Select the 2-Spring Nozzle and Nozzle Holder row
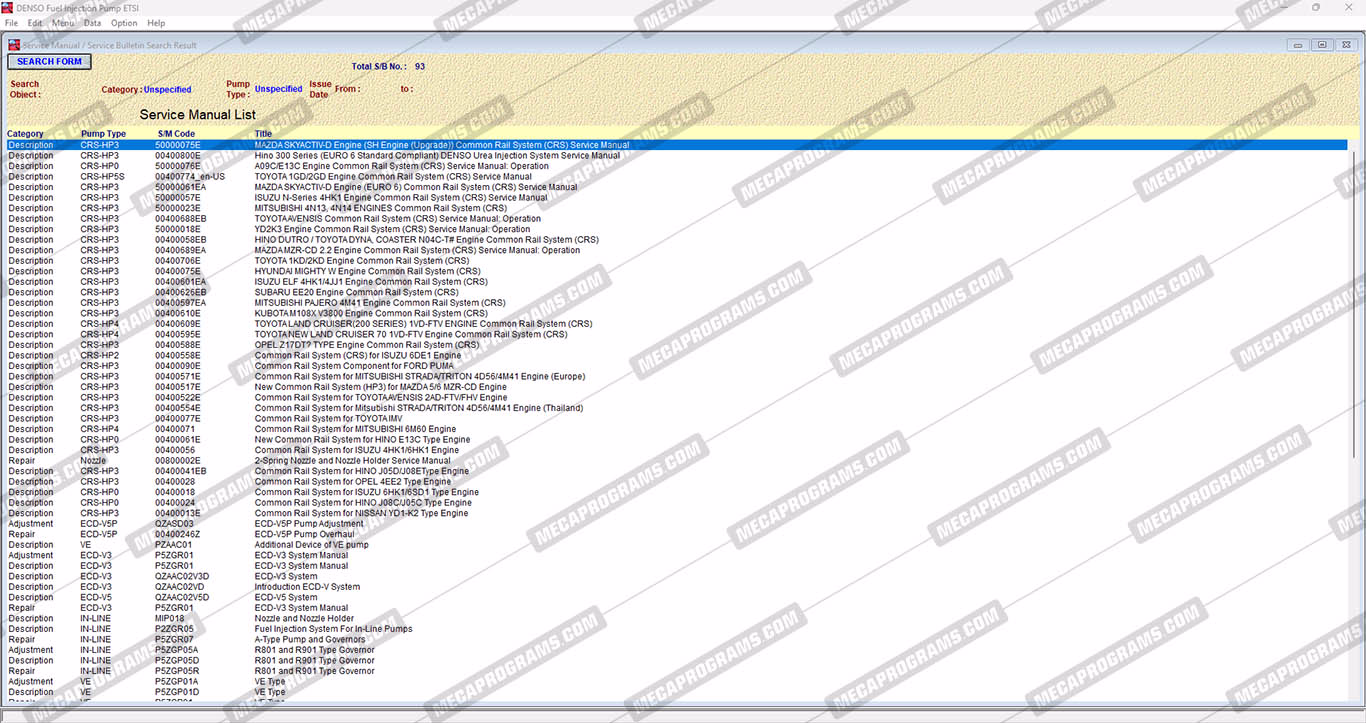The width and height of the screenshot is (1366, 723). (352, 461)
